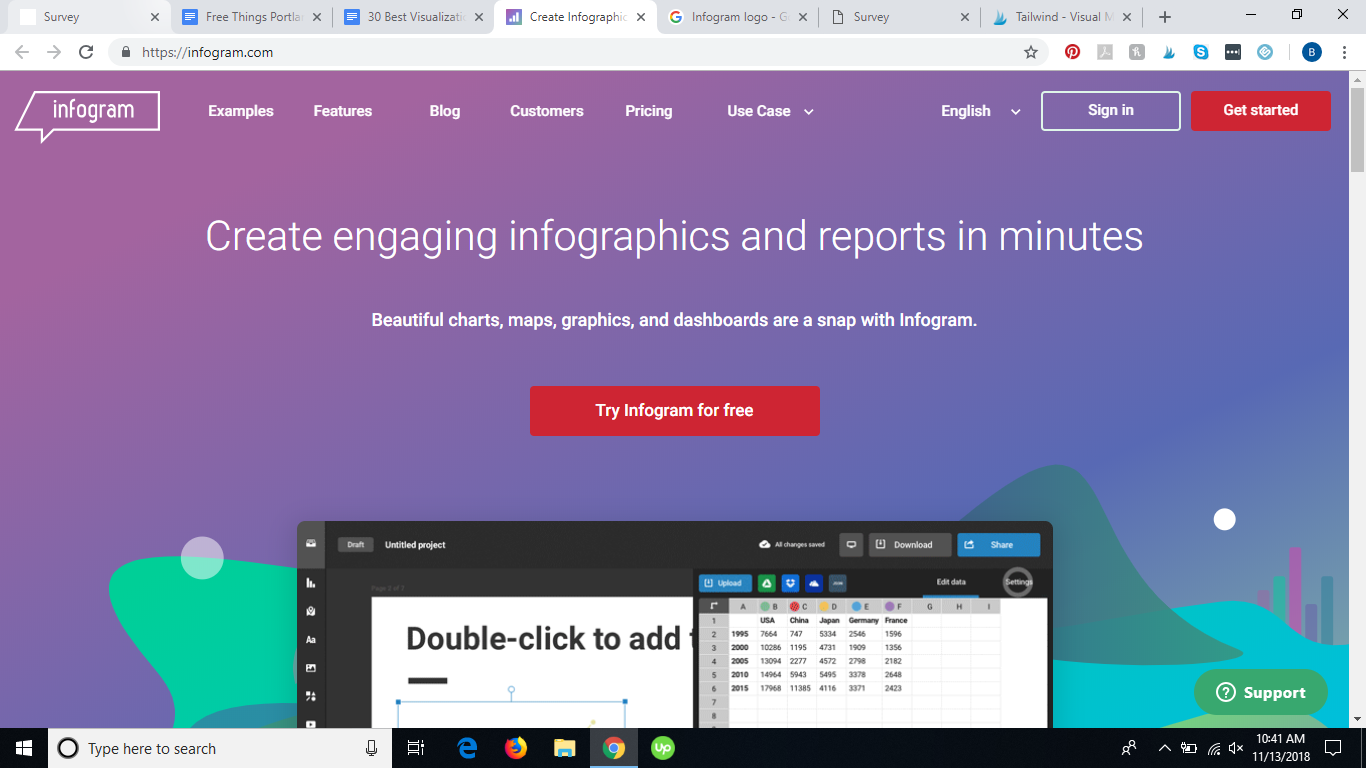
Task: Launch Microsoft Edge from the taskbar
Action: pos(467,748)
